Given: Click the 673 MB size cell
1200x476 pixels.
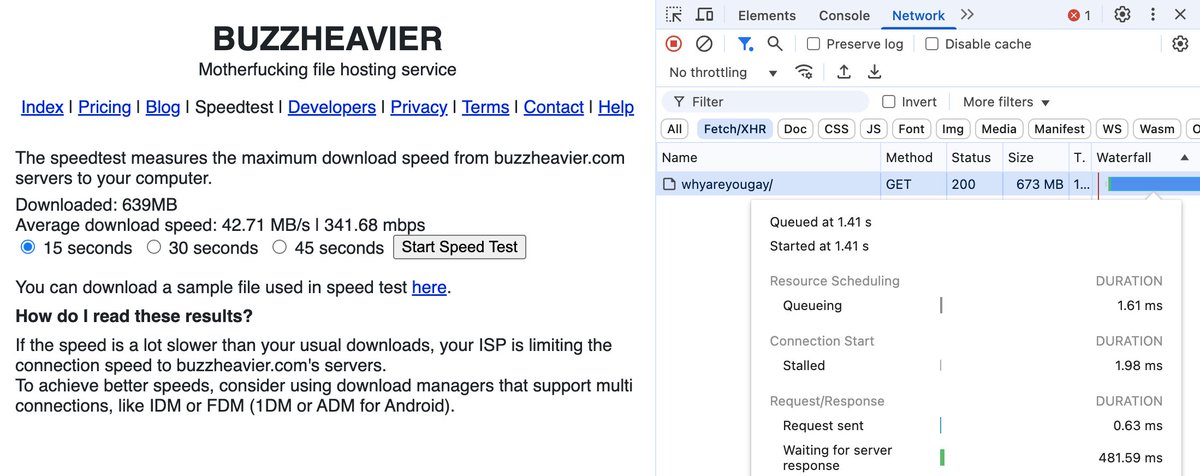Looking at the screenshot, I should click(1035, 185).
